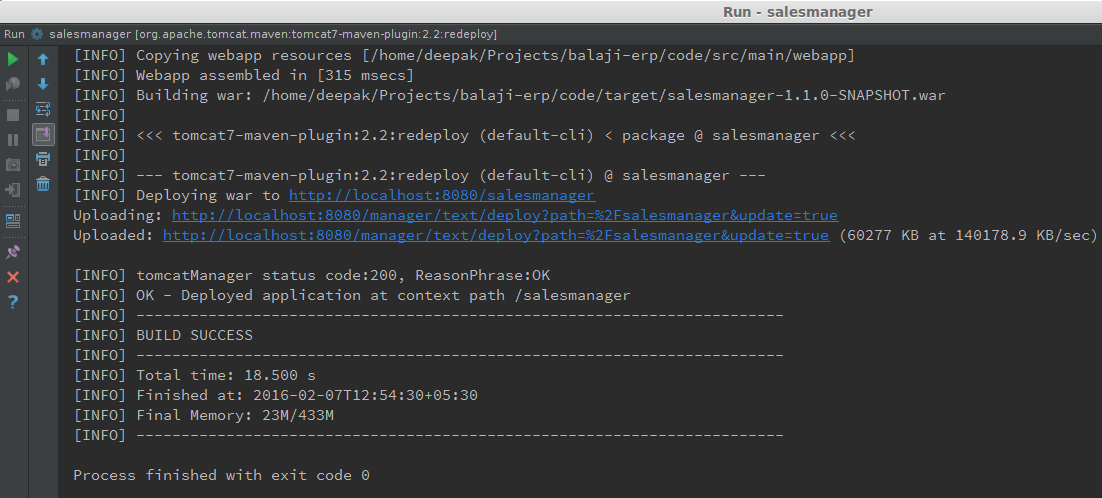Viewport: 1102px width, 498px height.
Task: Click the Stop process square icon
Action: pyautogui.click(x=13, y=115)
